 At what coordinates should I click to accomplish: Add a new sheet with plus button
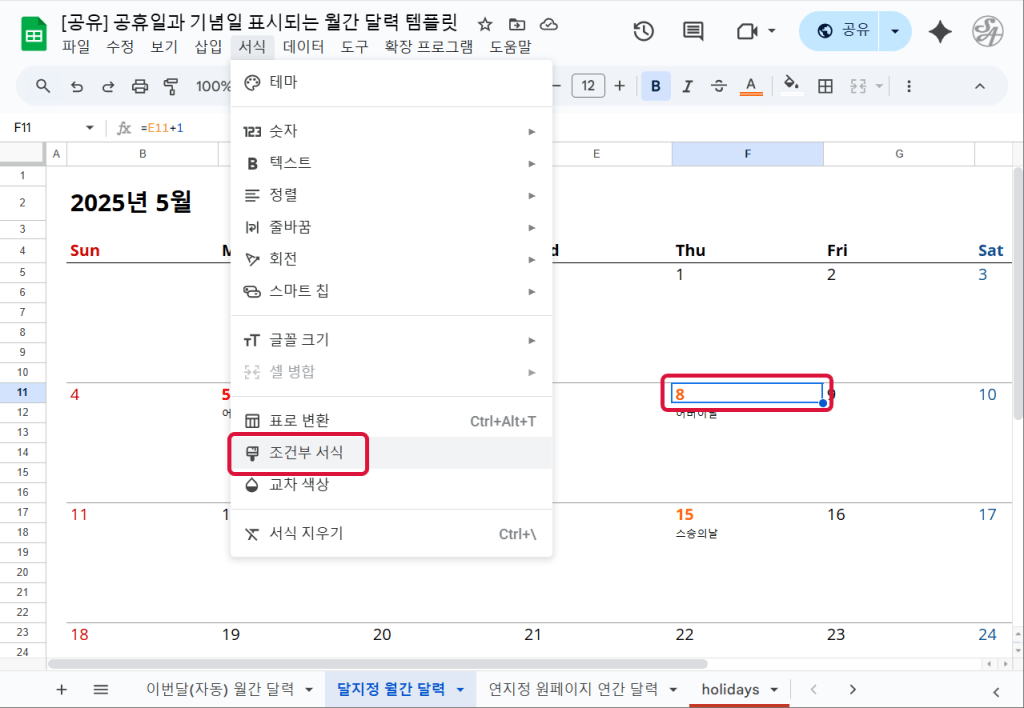(x=61, y=689)
